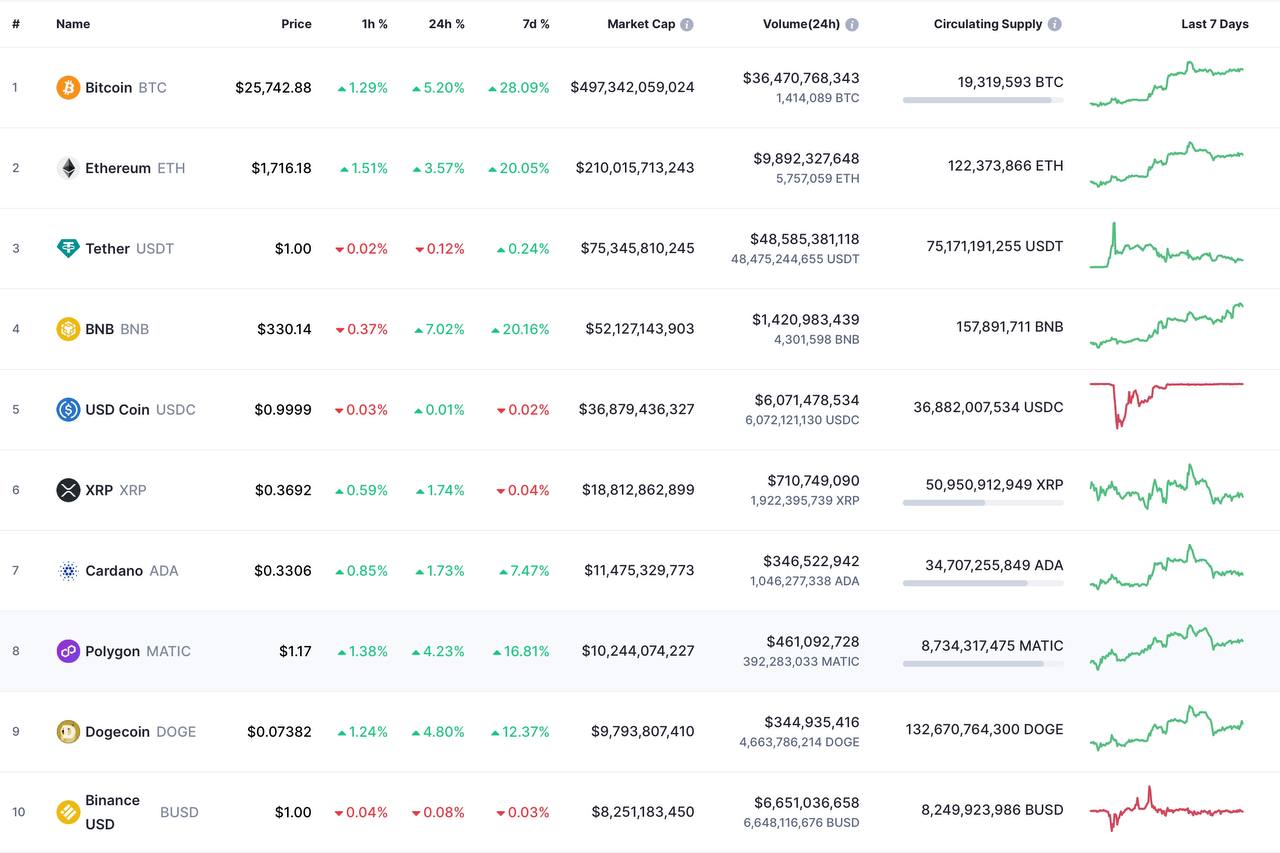Click the USD Coin logo
This screenshot has width=1280, height=853.
(68, 410)
